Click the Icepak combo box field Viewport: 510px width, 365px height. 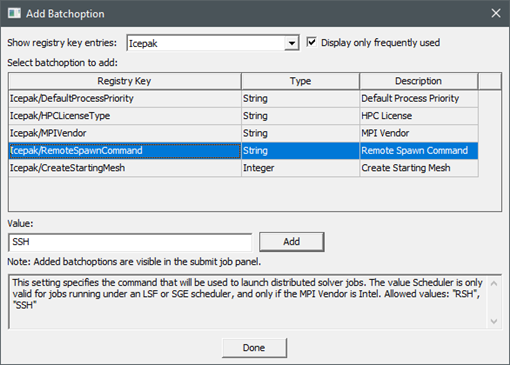(212, 43)
